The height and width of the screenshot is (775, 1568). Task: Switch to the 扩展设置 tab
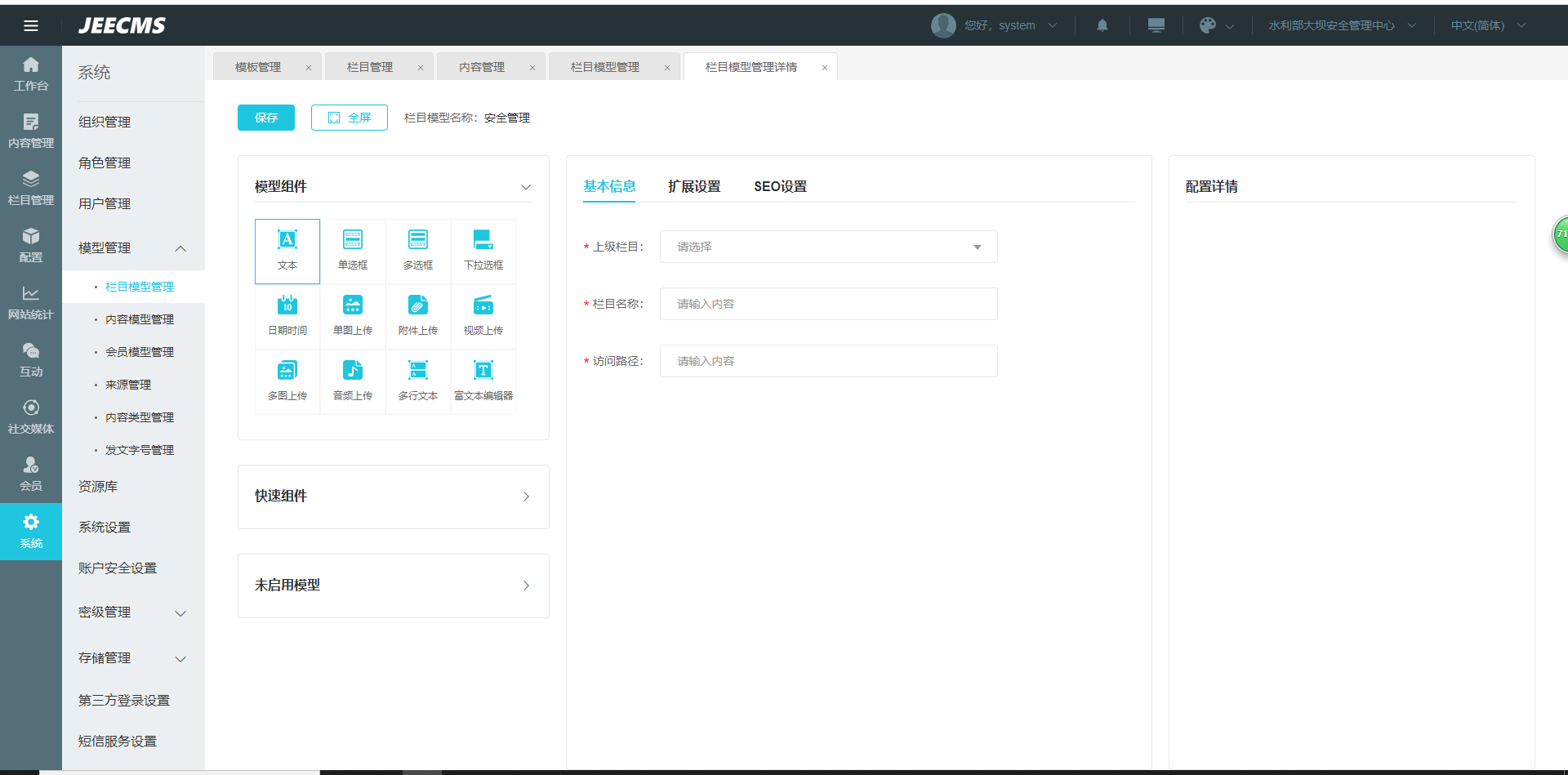click(x=694, y=187)
